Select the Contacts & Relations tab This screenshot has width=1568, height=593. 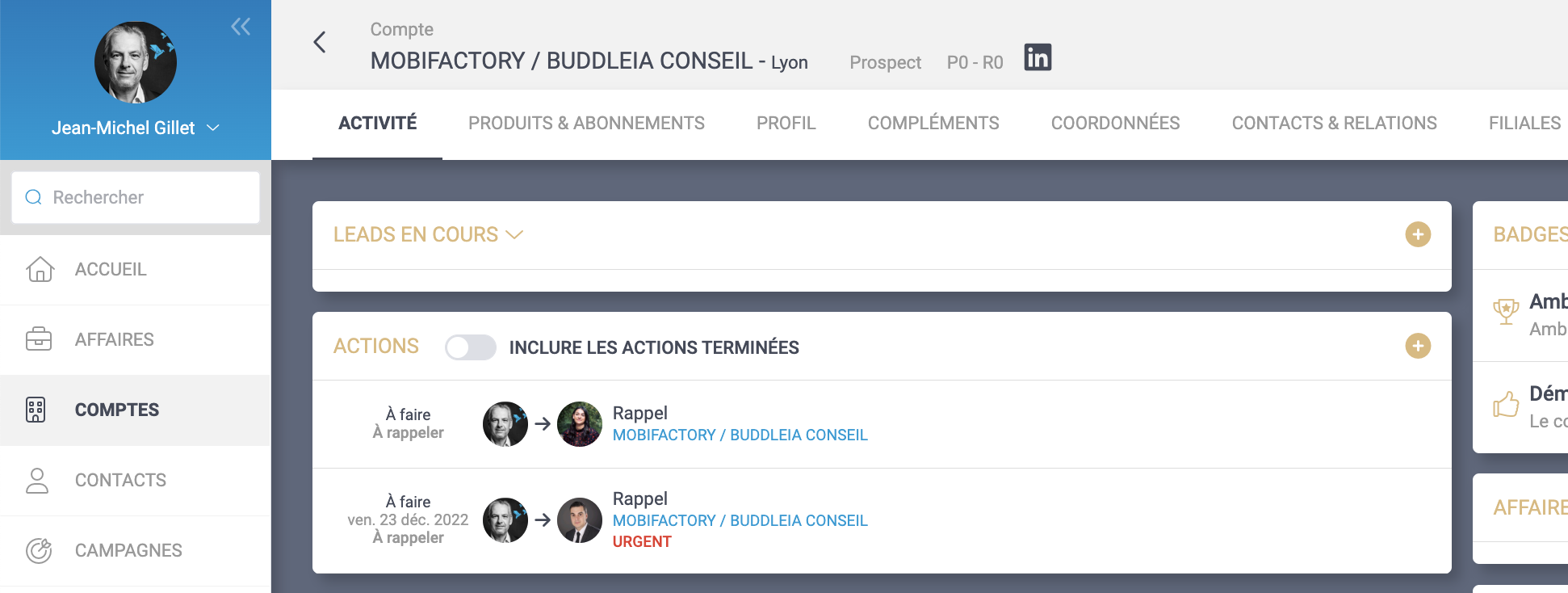click(x=1334, y=123)
